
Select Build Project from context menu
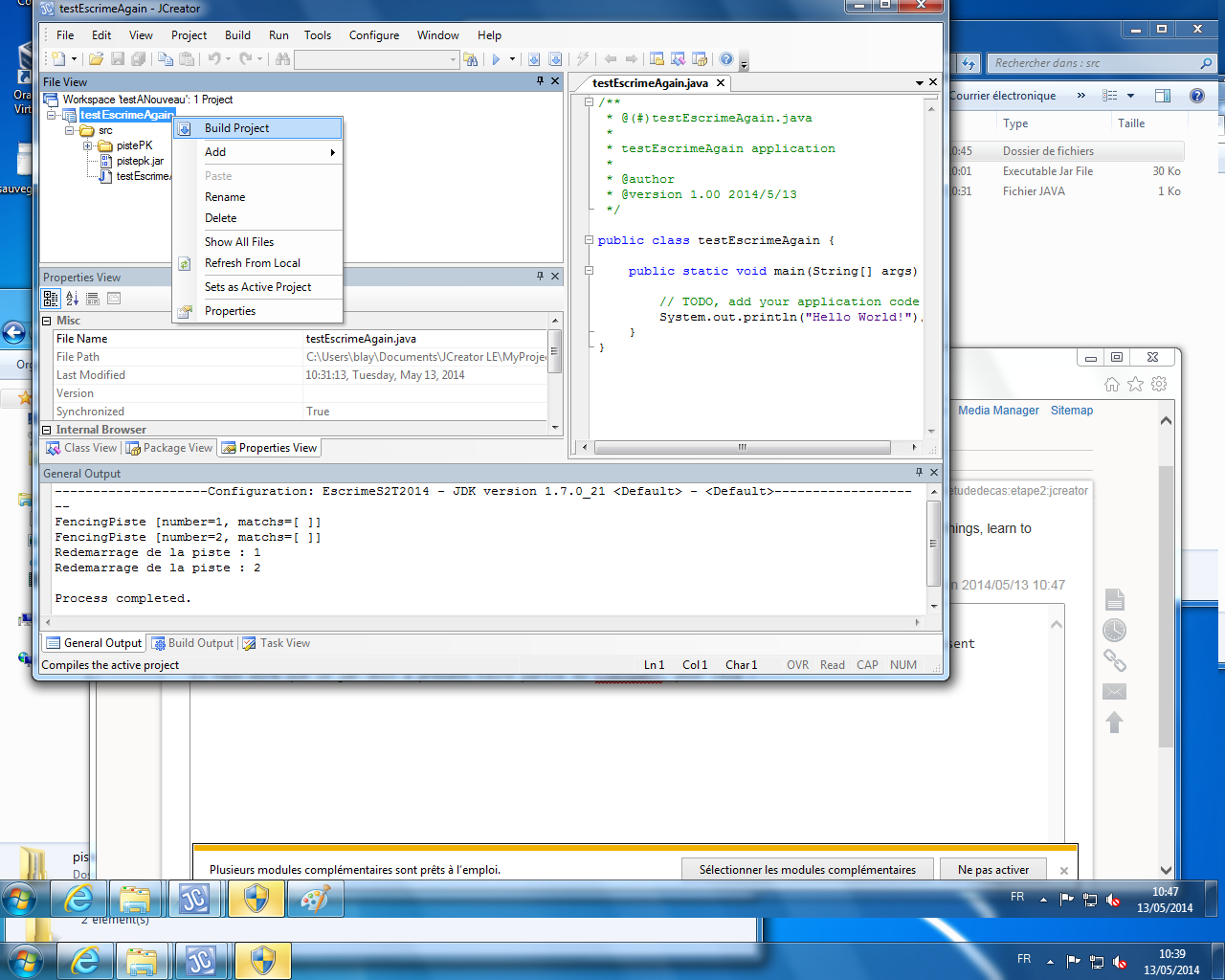(x=236, y=128)
